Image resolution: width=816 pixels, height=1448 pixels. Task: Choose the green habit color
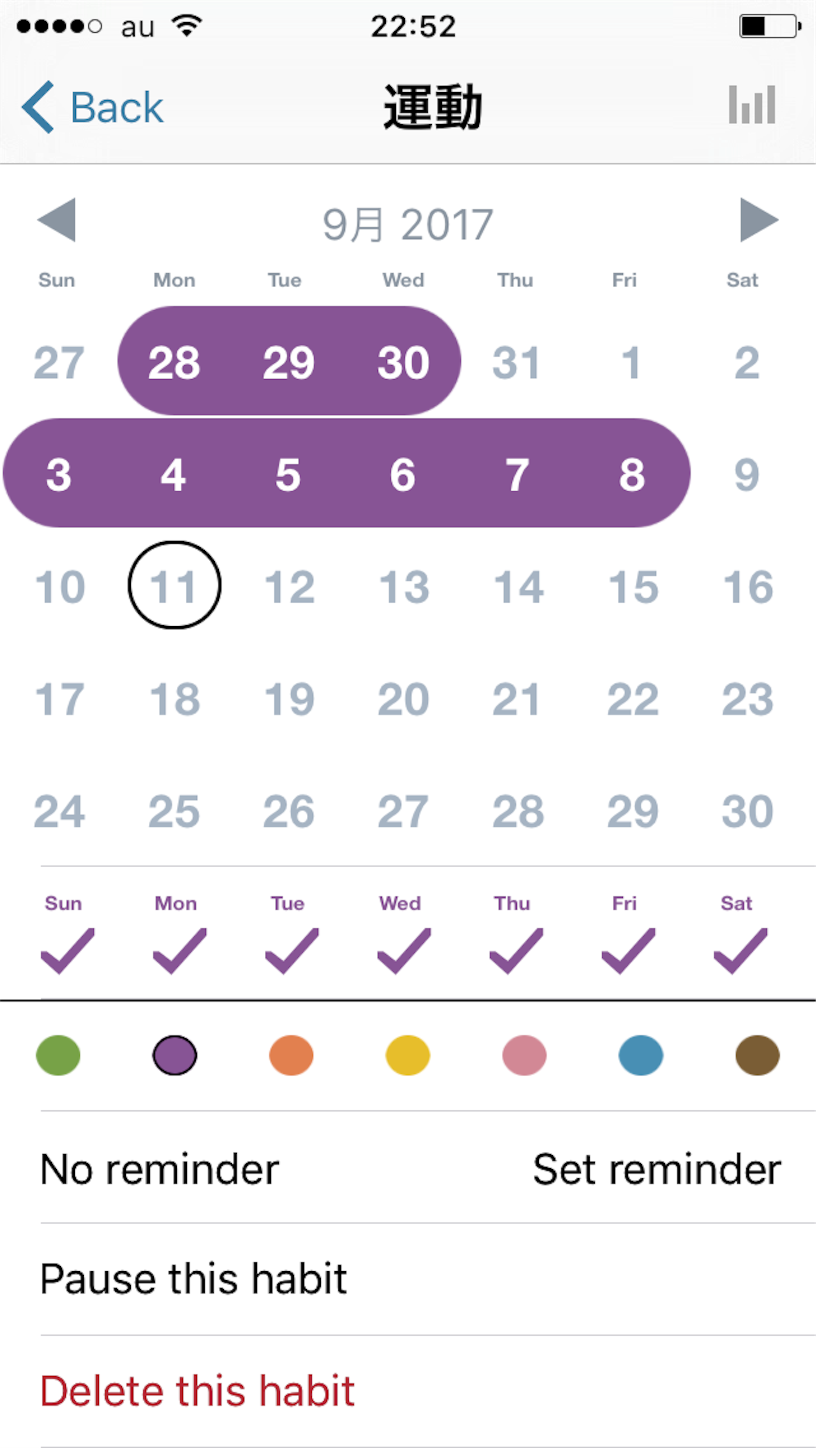tap(58, 1055)
